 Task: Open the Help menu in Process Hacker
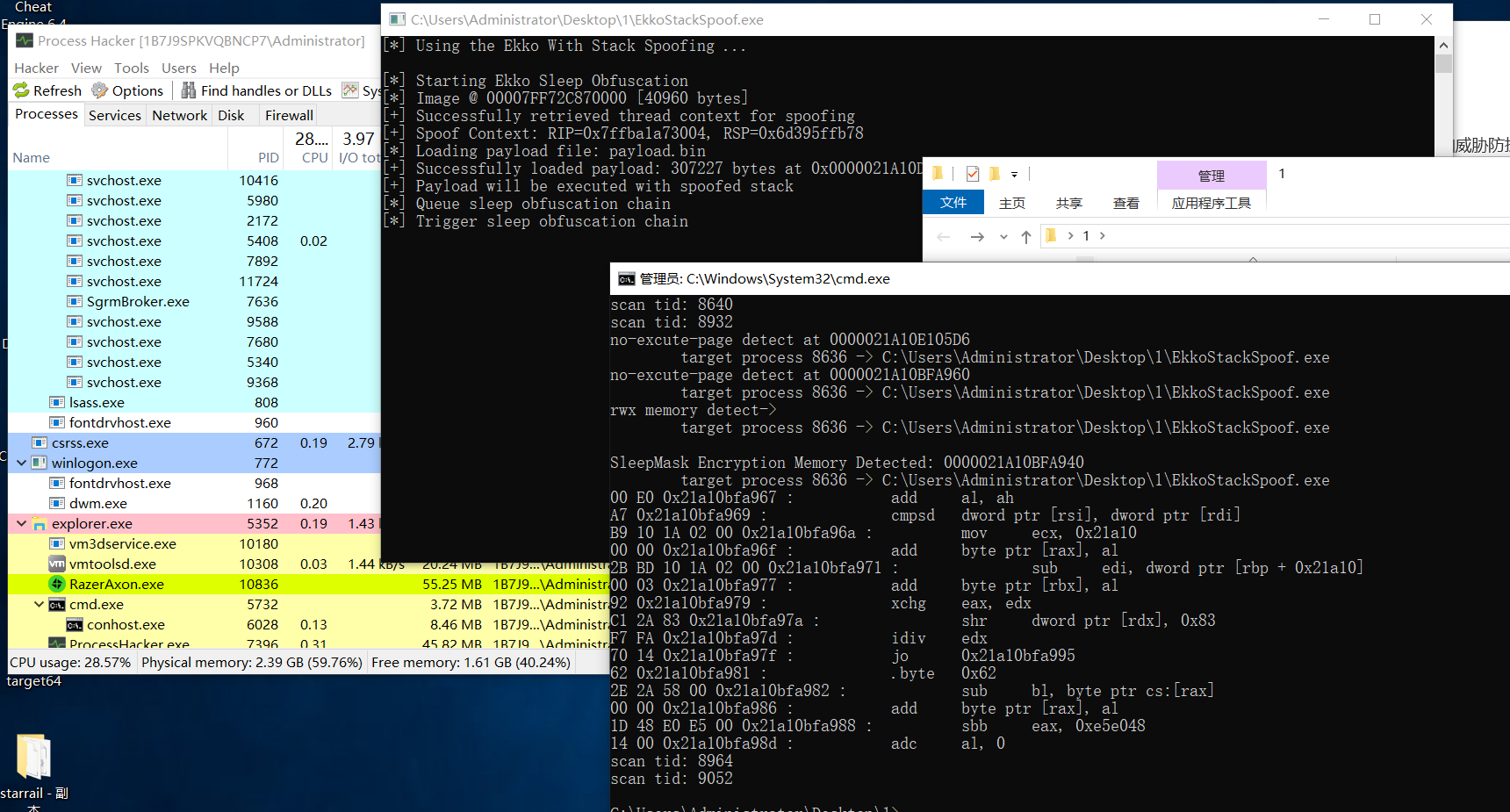coord(224,68)
